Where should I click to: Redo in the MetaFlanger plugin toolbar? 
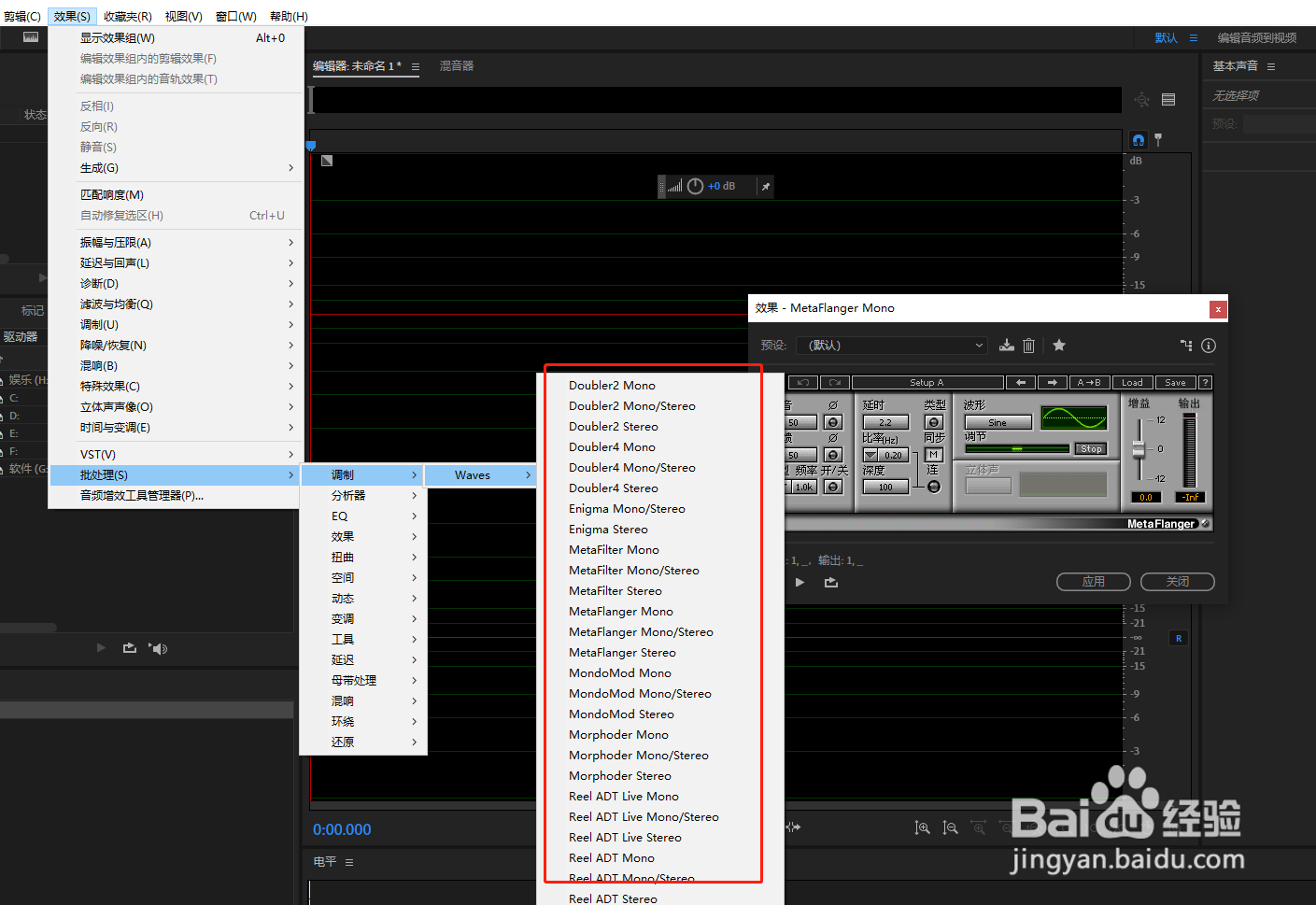click(x=835, y=383)
